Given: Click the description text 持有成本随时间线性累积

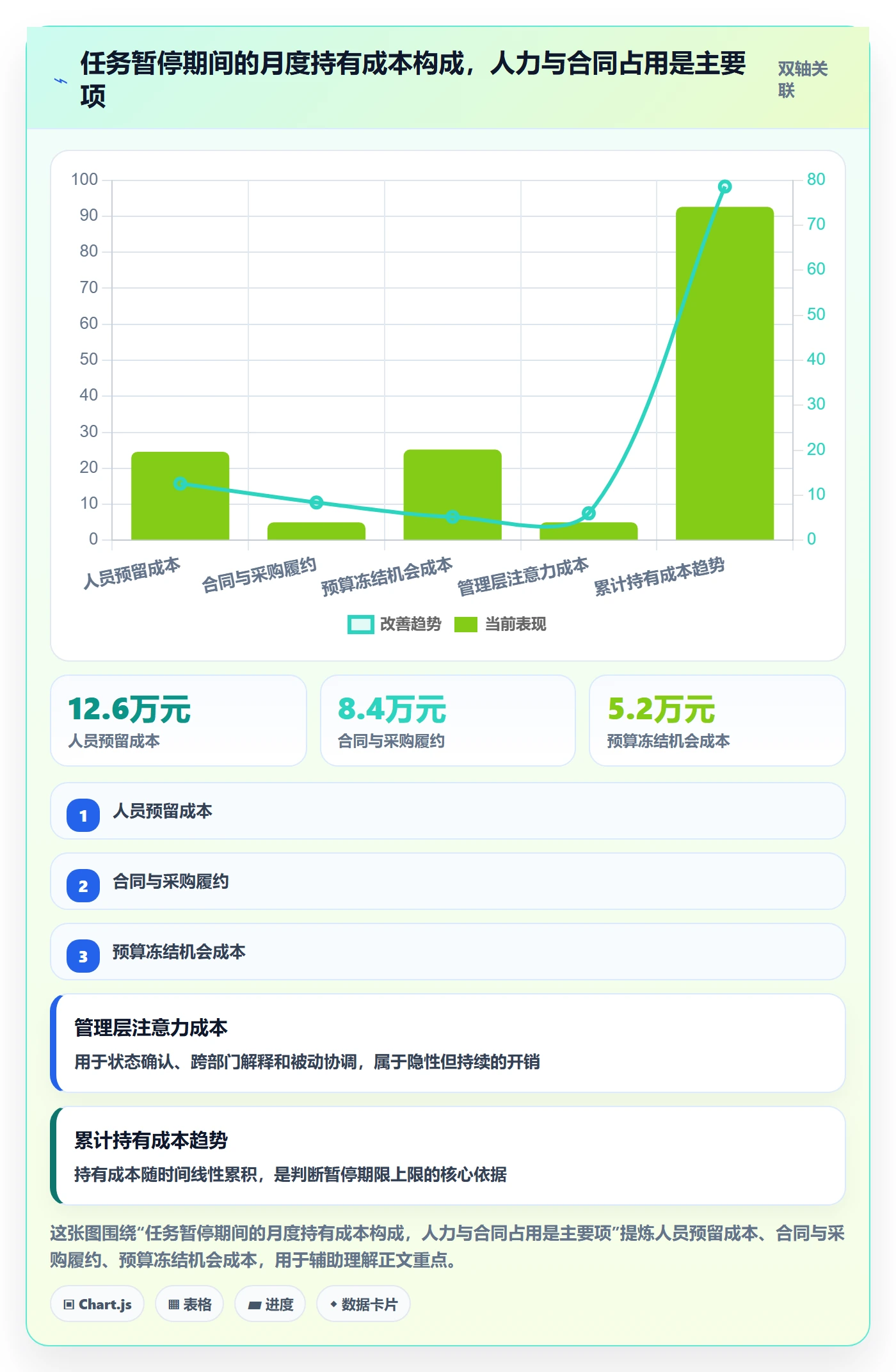Looking at the screenshot, I should 291,1175.
